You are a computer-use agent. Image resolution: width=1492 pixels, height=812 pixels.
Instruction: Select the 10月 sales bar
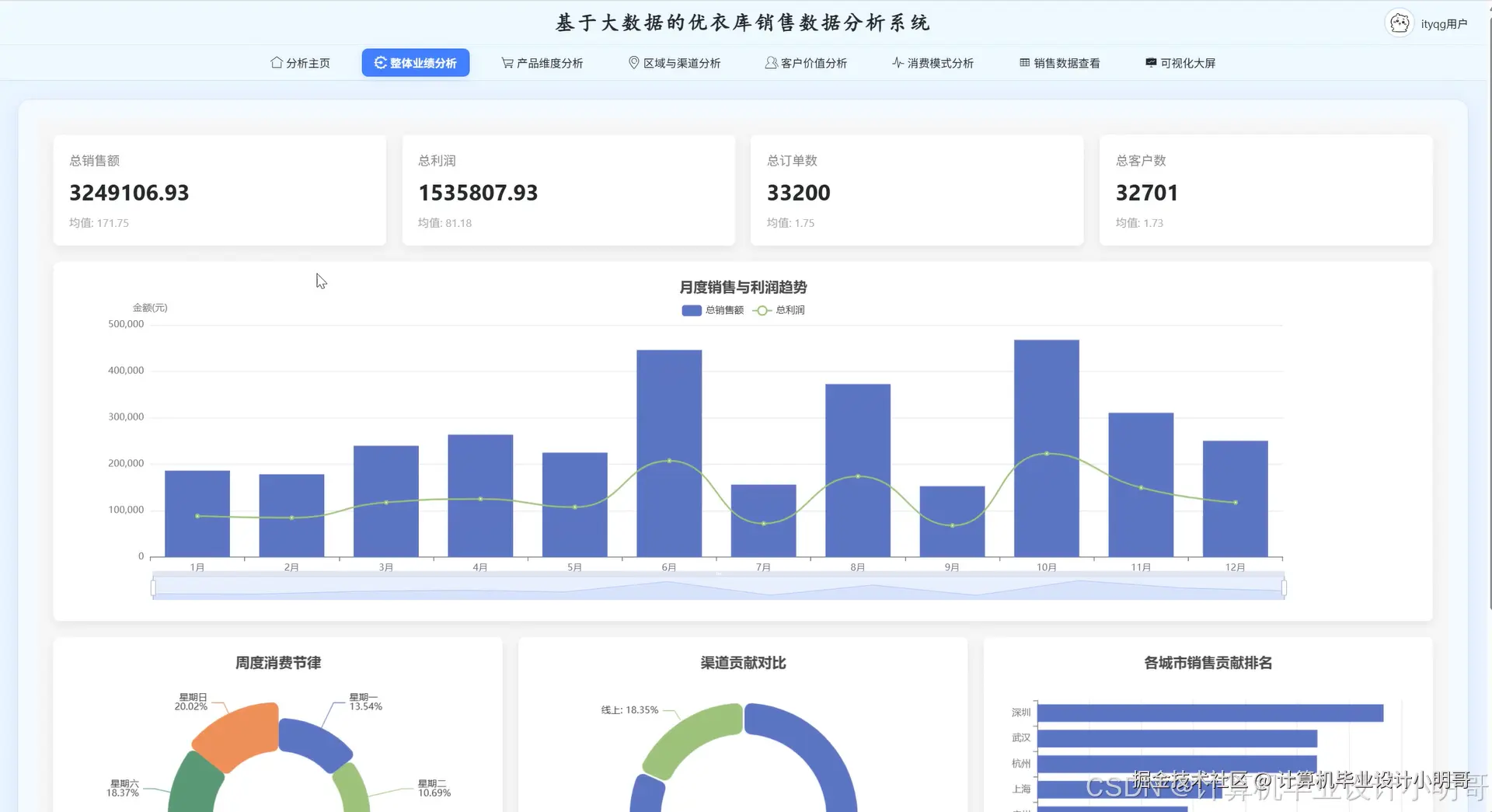(1047, 448)
